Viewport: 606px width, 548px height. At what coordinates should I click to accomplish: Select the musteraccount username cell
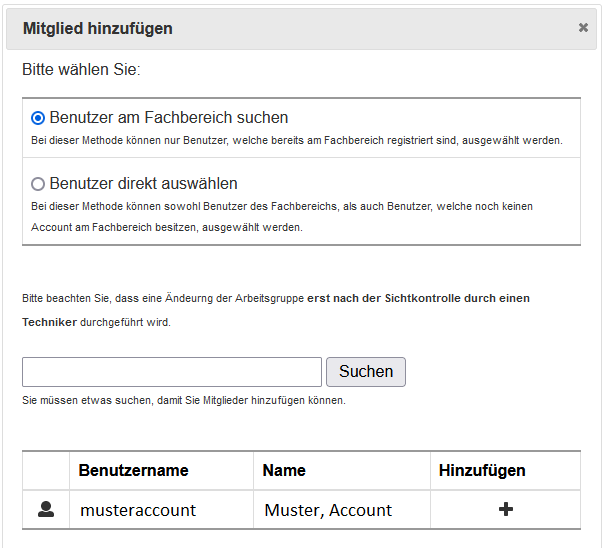[138, 510]
